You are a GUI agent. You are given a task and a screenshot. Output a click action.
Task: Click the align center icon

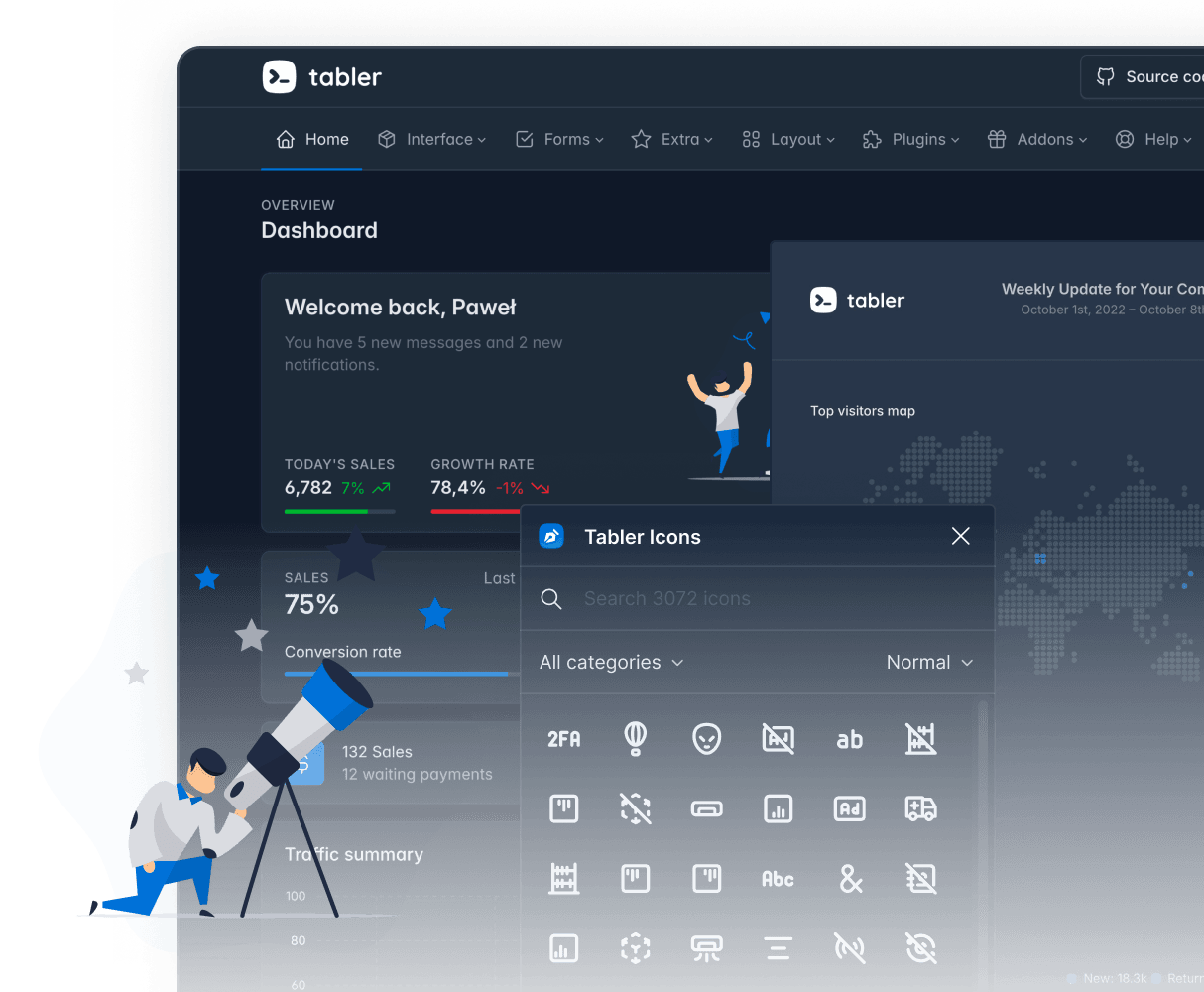[x=779, y=948]
